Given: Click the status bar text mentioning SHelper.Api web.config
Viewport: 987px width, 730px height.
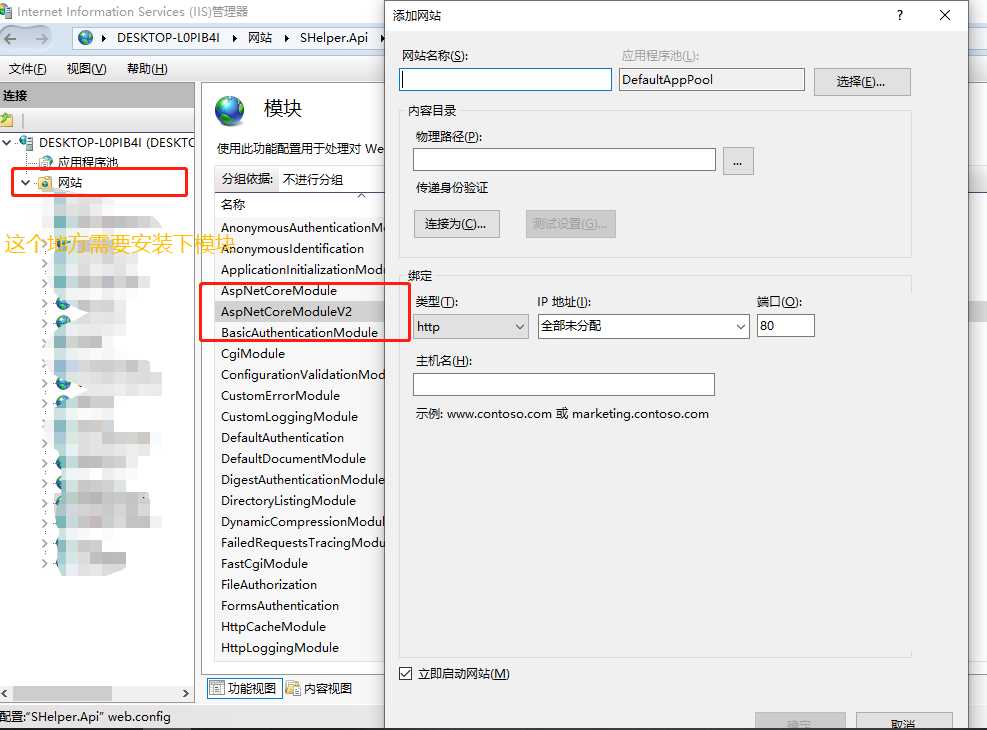Looking at the screenshot, I should (85, 717).
